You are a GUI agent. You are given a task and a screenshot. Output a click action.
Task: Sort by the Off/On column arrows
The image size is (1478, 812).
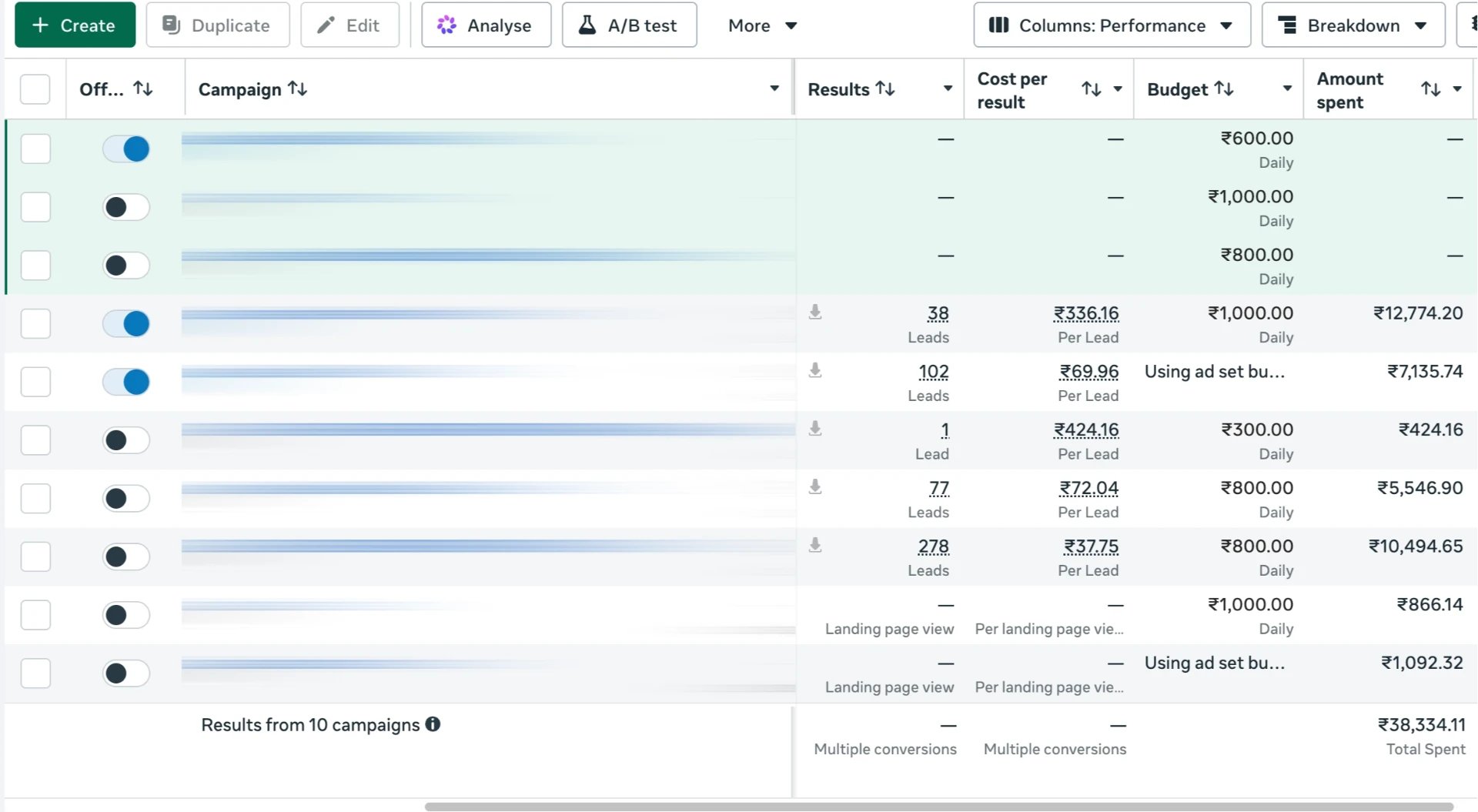(x=143, y=89)
